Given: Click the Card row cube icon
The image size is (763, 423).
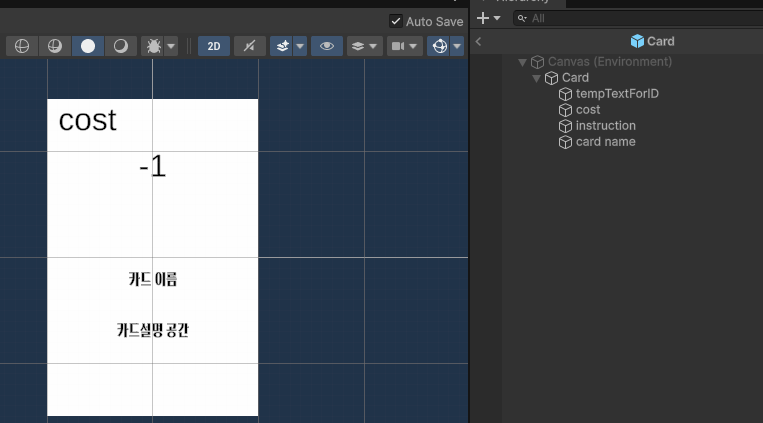Looking at the screenshot, I should (x=551, y=78).
